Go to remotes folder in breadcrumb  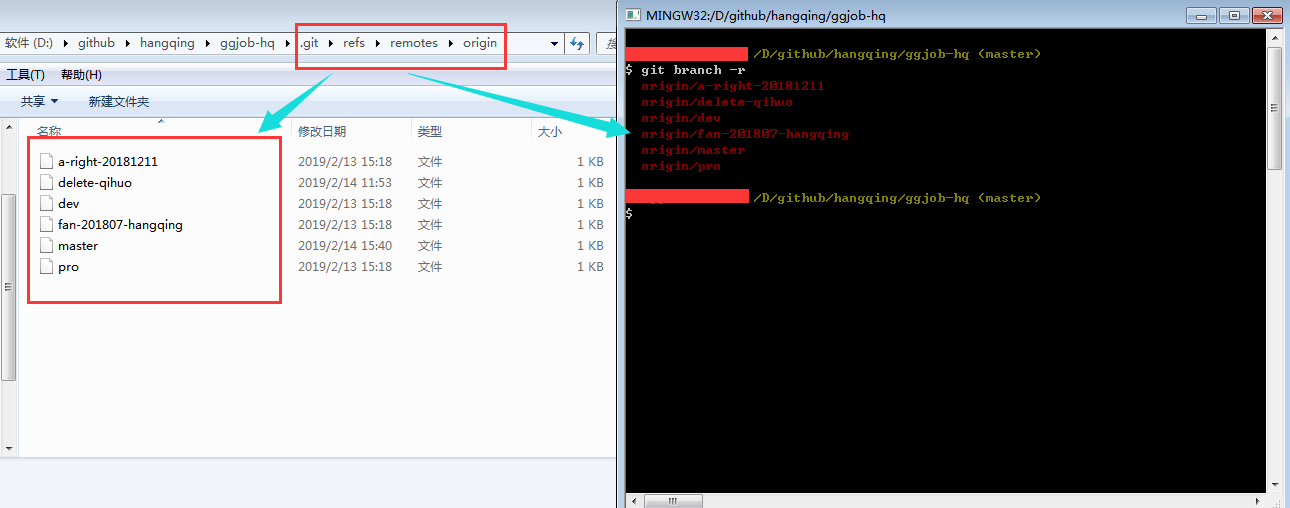pyautogui.click(x=414, y=43)
